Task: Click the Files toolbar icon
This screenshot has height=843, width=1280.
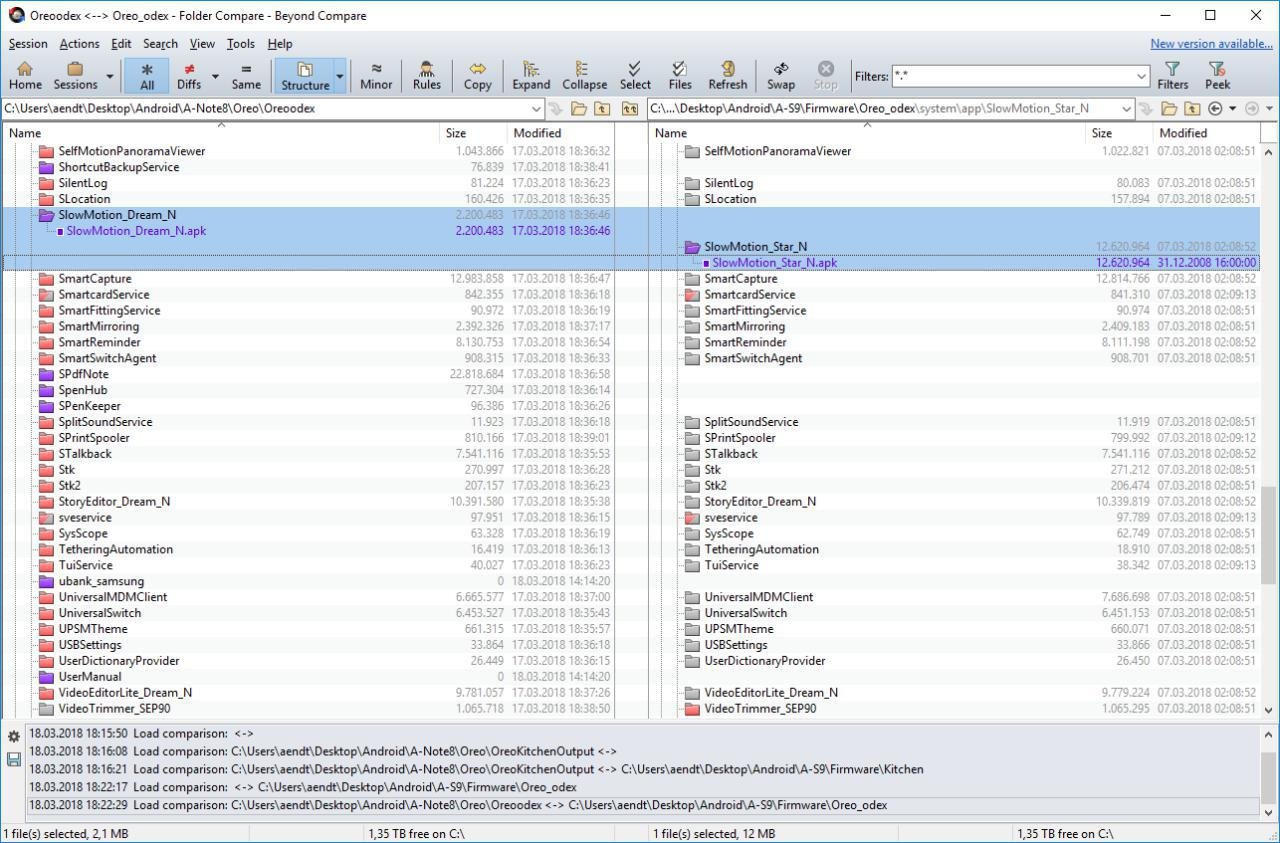Action: point(680,76)
